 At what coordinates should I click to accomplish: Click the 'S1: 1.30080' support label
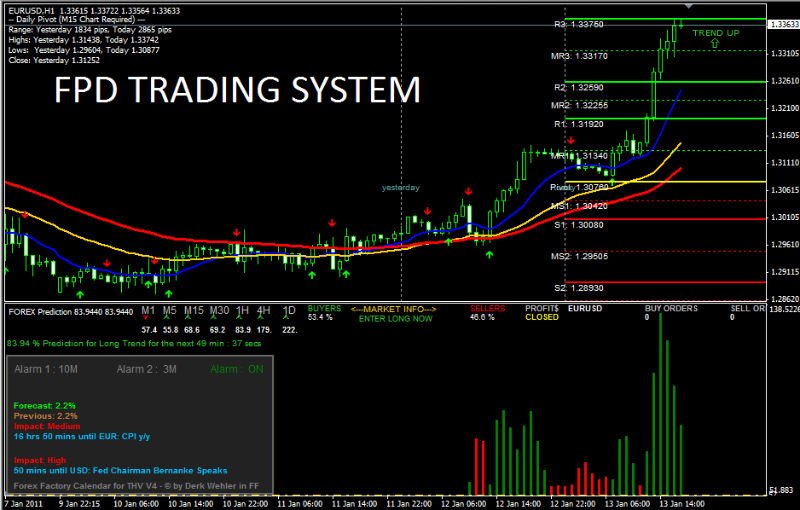coord(579,225)
